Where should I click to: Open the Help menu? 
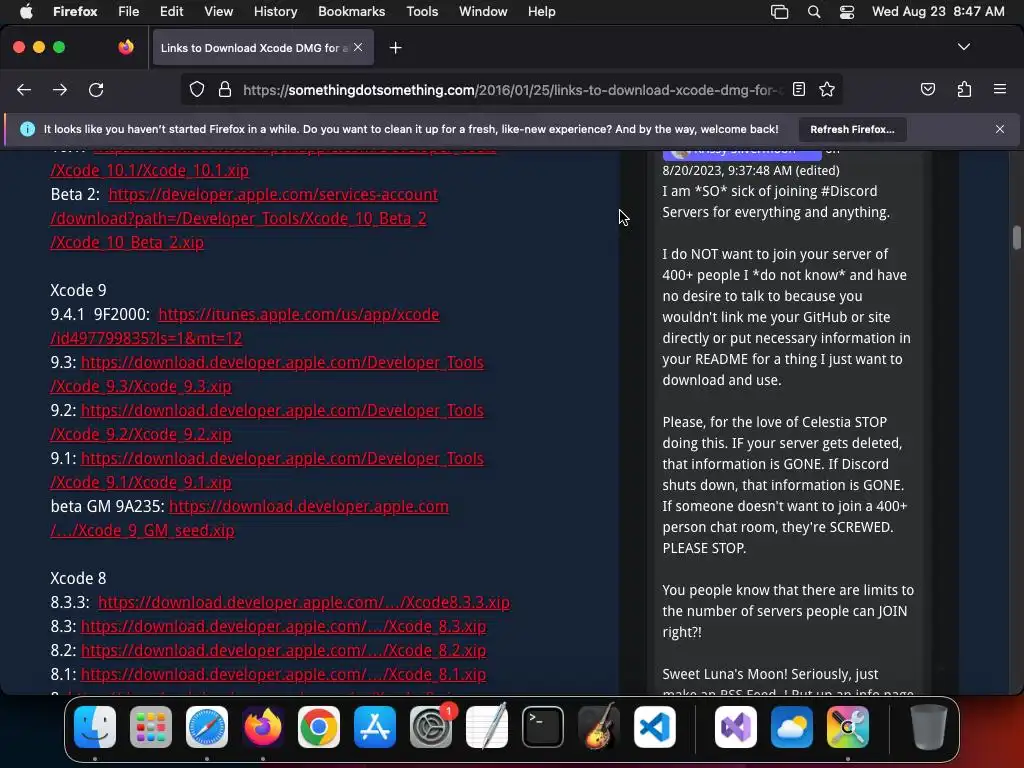541,12
